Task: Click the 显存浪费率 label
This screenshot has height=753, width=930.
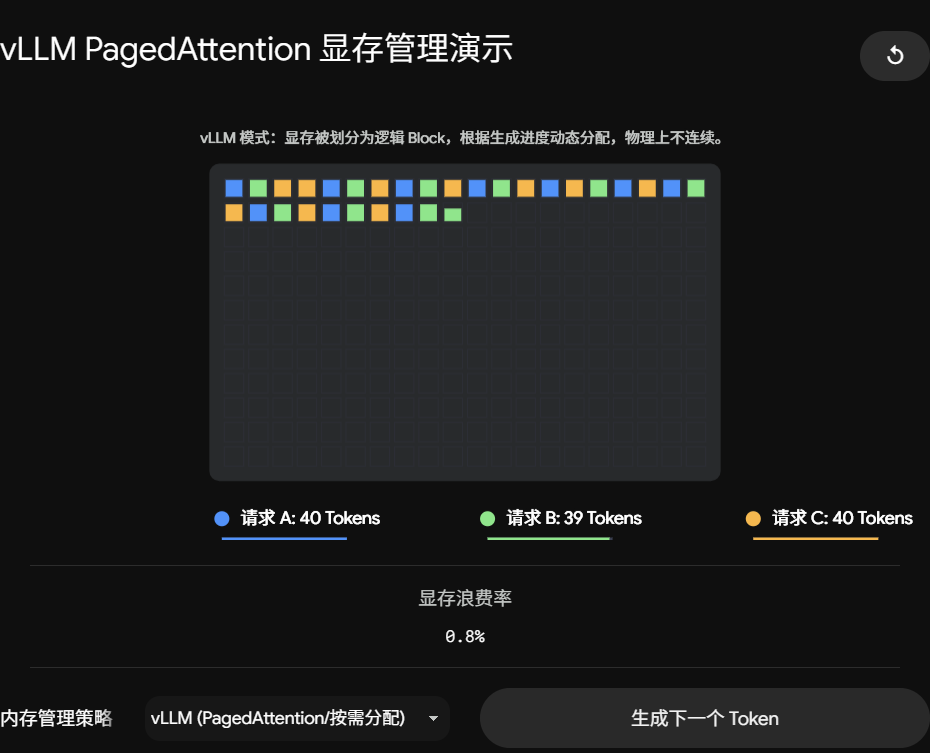Action: [465, 598]
